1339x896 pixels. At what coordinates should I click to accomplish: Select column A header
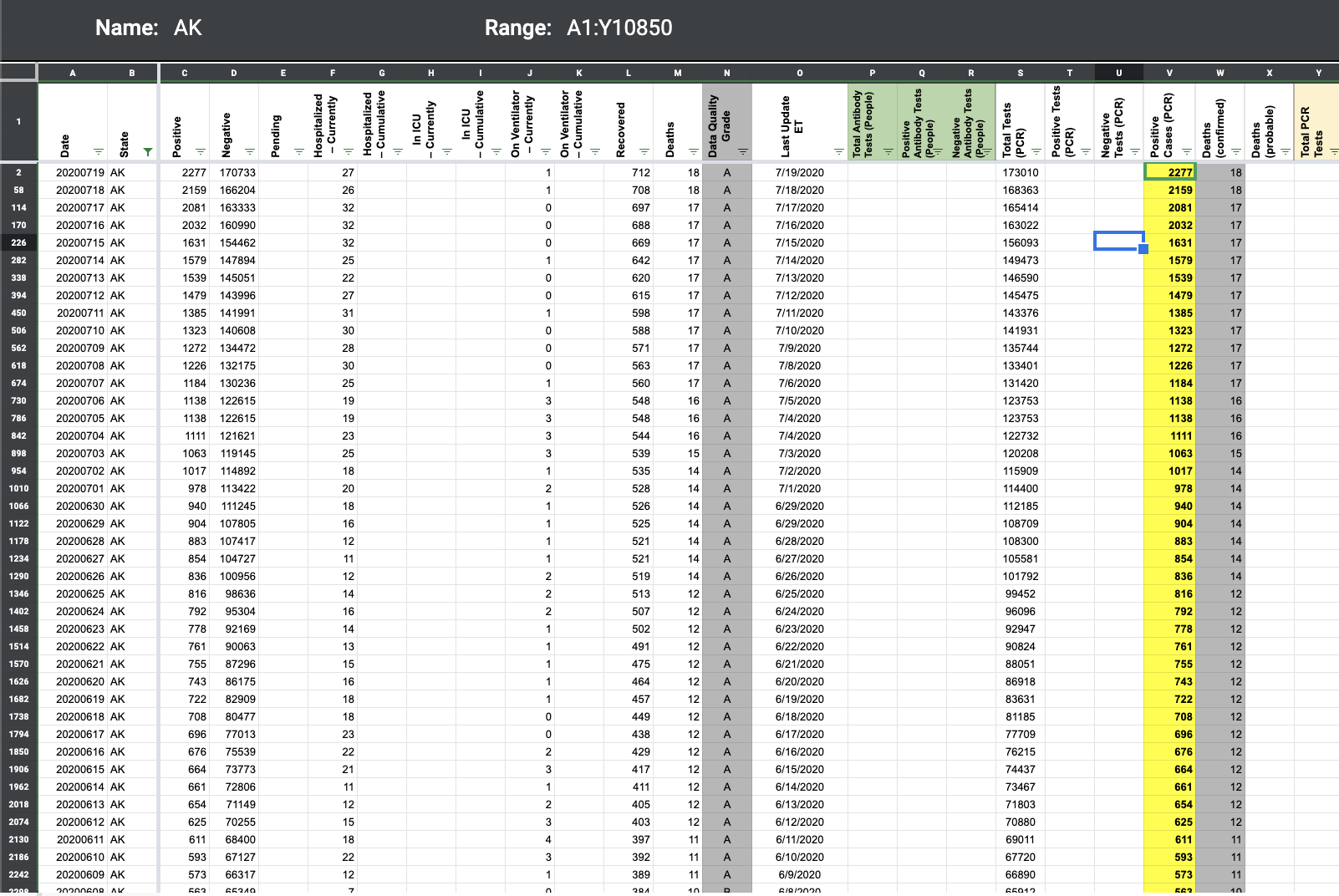[73, 73]
